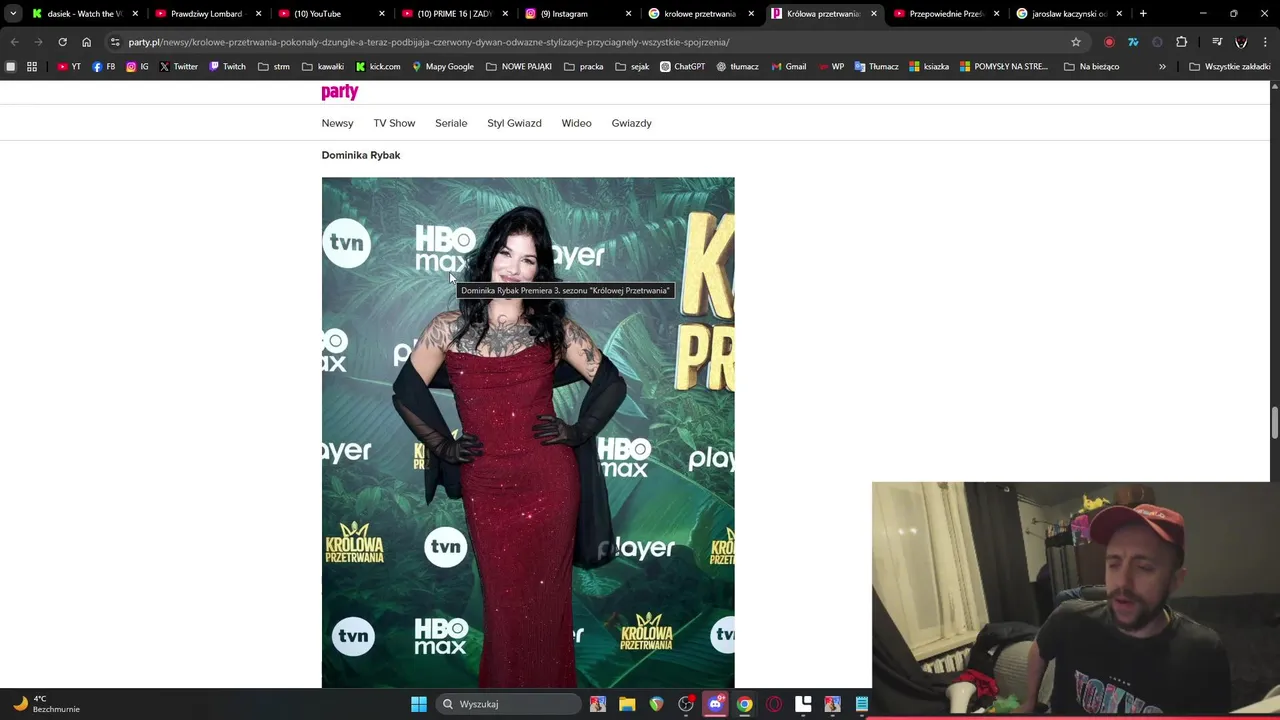Go to the browser home page icon

pyautogui.click(x=86, y=42)
